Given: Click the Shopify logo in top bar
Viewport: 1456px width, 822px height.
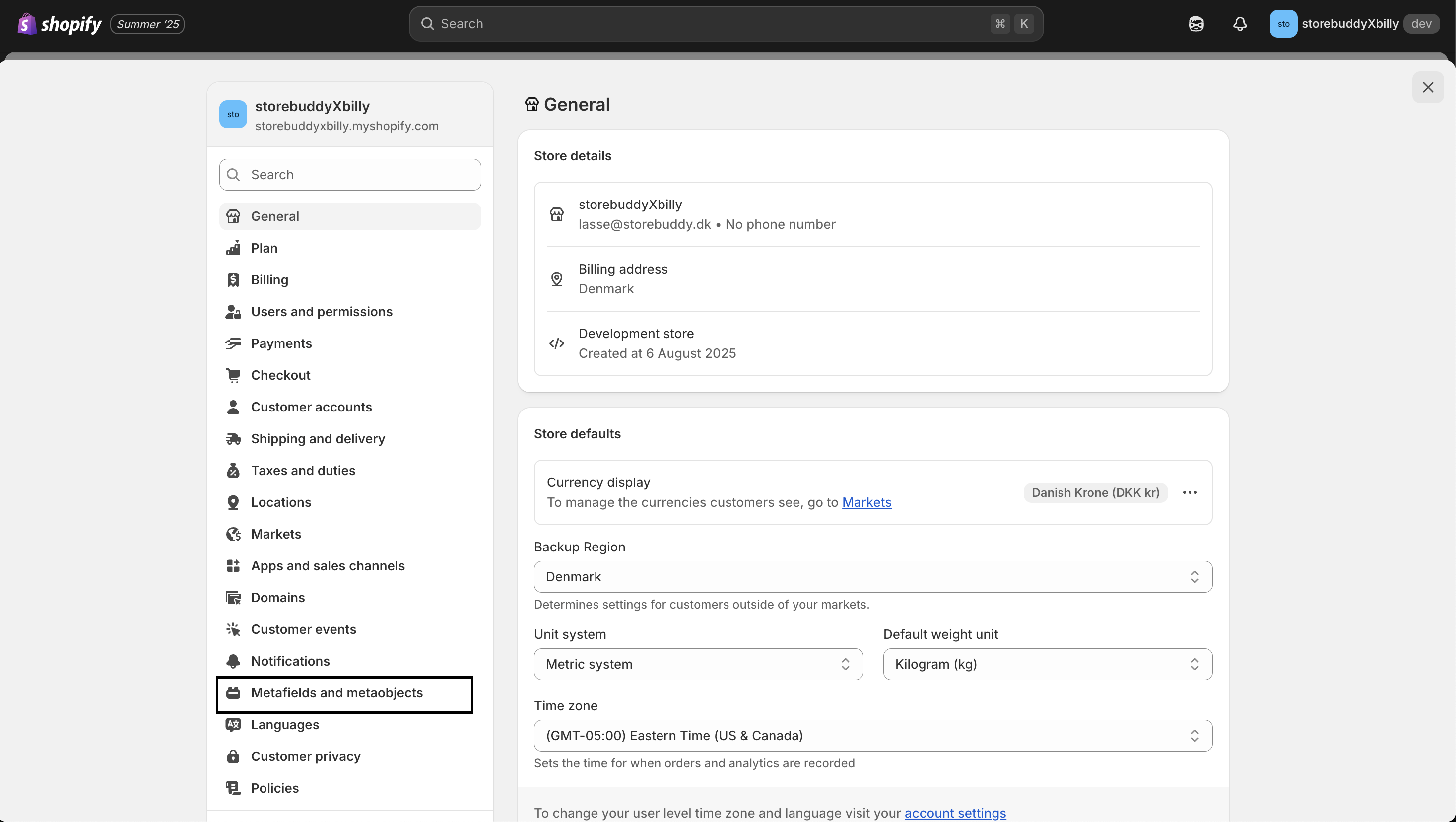Looking at the screenshot, I should pyautogui.click(x=60, y=24).
